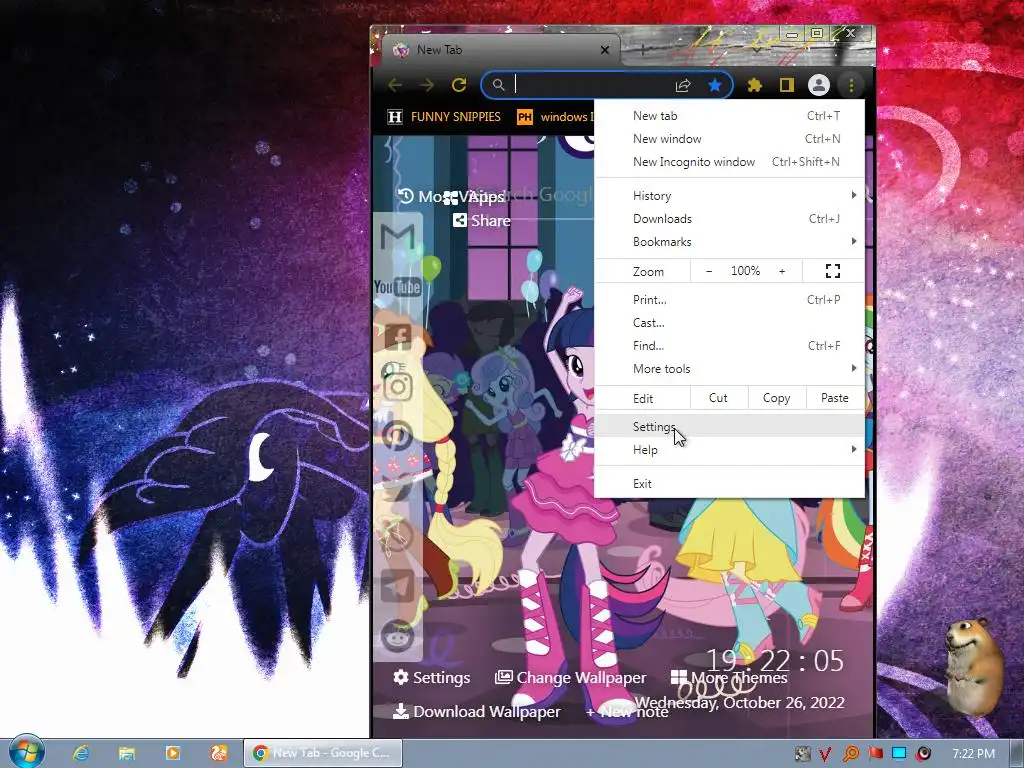
Task: Open the Telegram sidebar shortcut
Action: (x=398, y=586)
